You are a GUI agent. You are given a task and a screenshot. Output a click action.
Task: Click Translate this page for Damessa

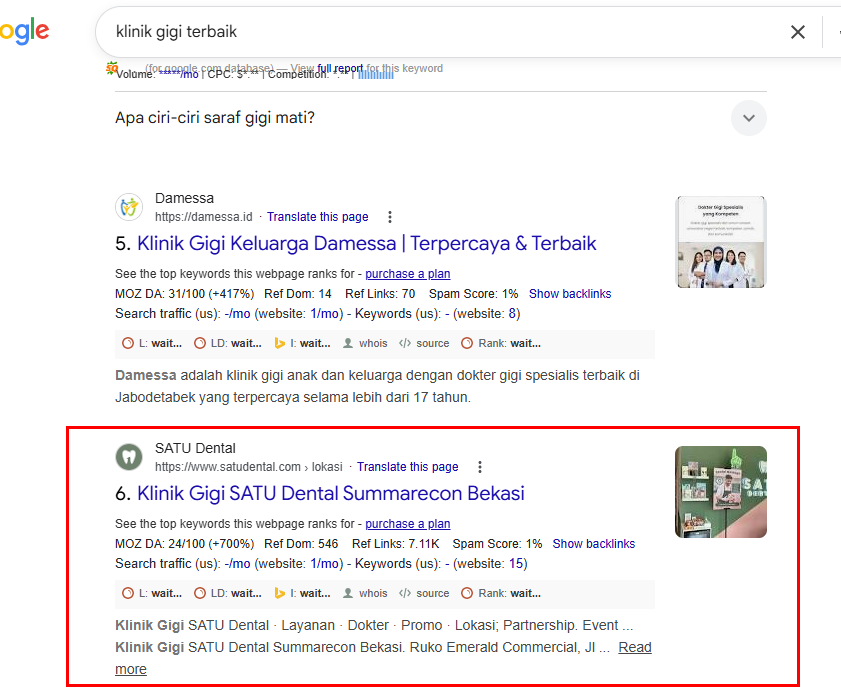[317, 217]
